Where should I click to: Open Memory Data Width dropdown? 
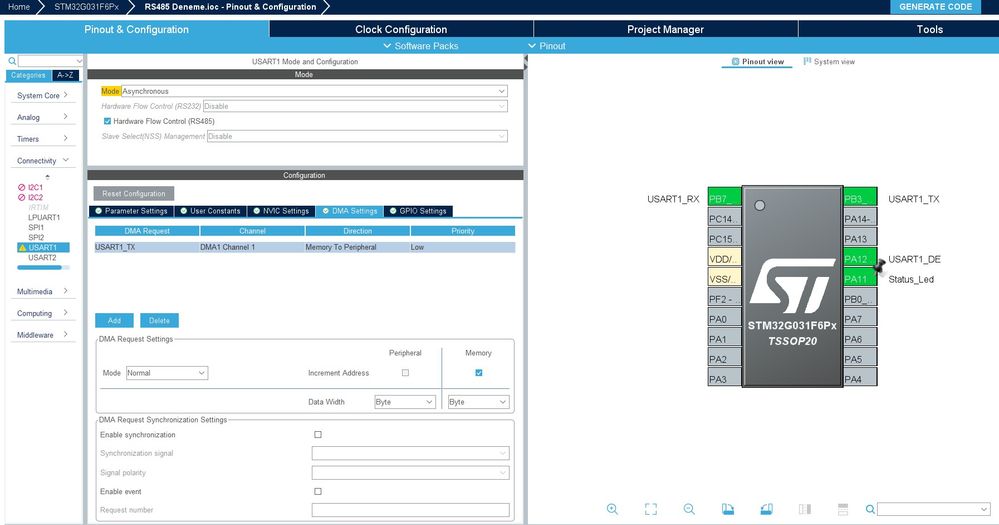(x=478, y=402)
